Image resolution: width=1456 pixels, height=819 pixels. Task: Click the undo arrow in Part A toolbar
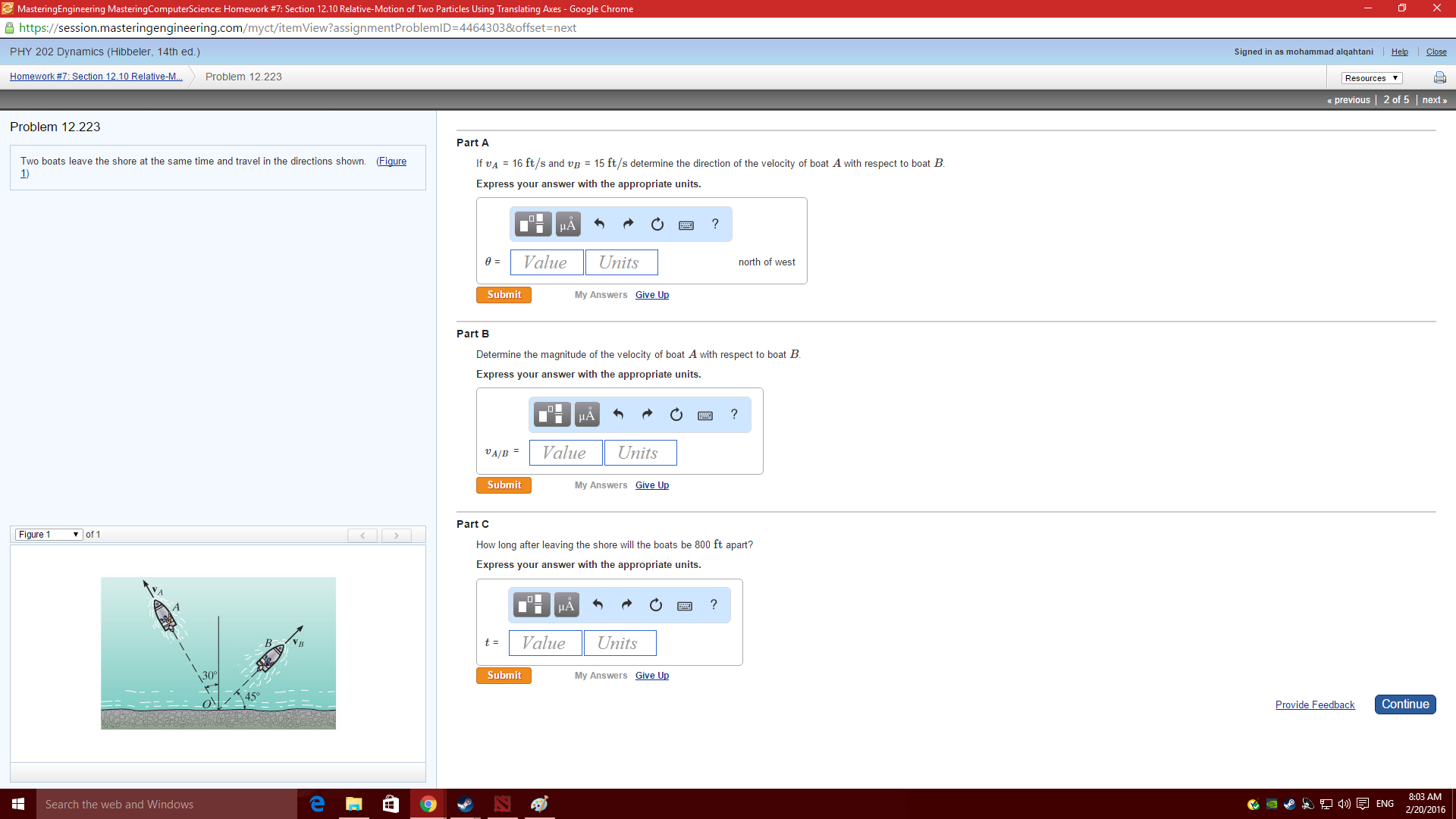tap(599, 224)
